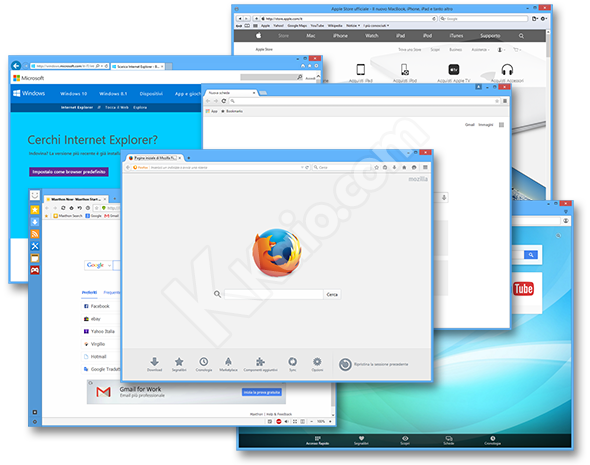Focus Chrome address bar
Image resolution: width=590 pixels, height=465 pixels.
coord(363,101)
